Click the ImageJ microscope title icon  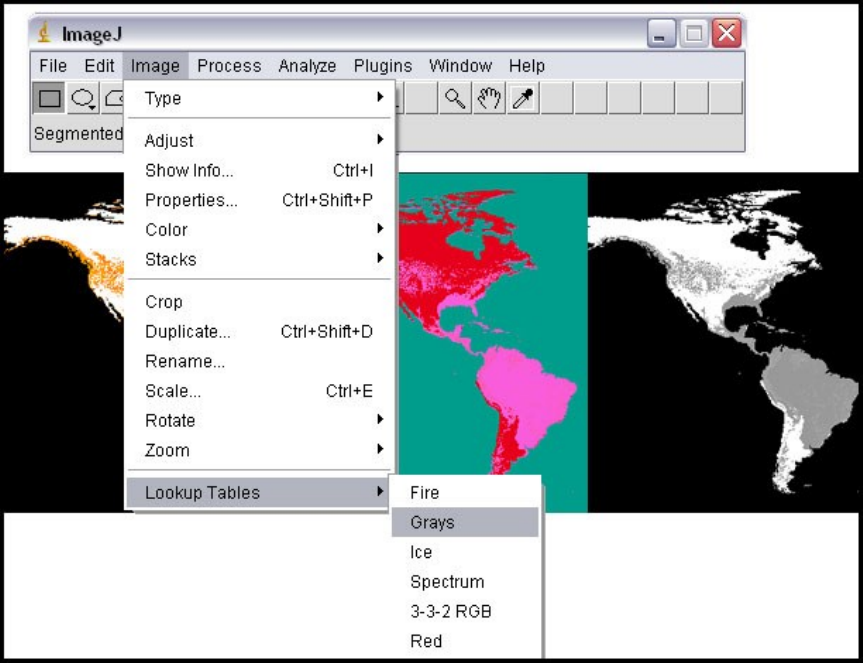(x=45, y=32)
